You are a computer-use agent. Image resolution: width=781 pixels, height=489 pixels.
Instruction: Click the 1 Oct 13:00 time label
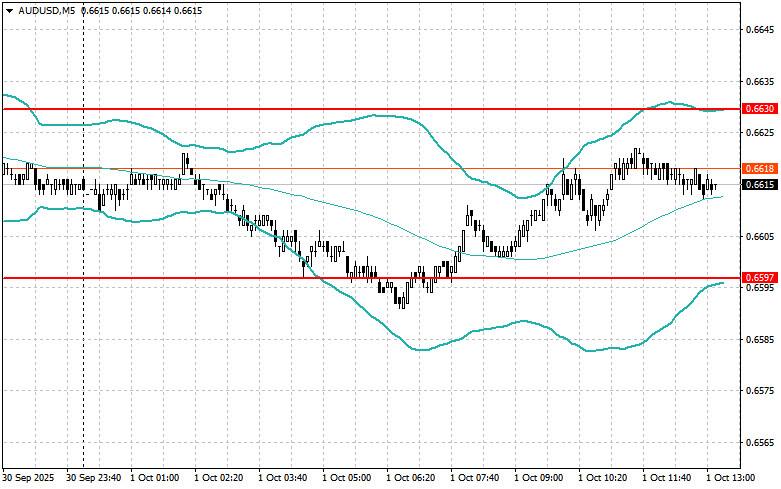(730, 478)
